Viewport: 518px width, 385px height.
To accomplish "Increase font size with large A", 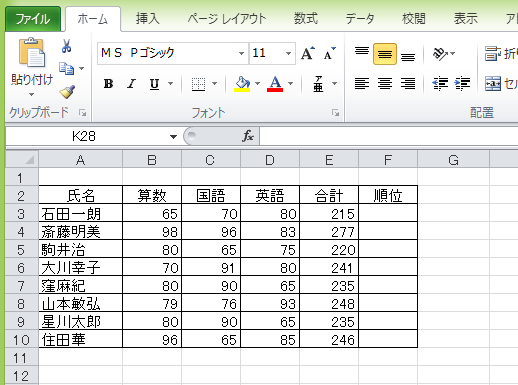I will pos(308,53).
